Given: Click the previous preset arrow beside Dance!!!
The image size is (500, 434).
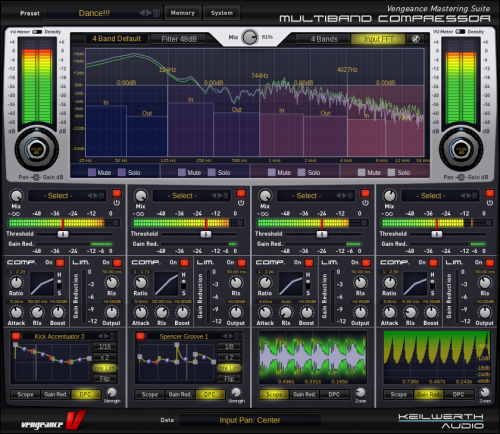Looking at the screenshot, I should (142, 13).
